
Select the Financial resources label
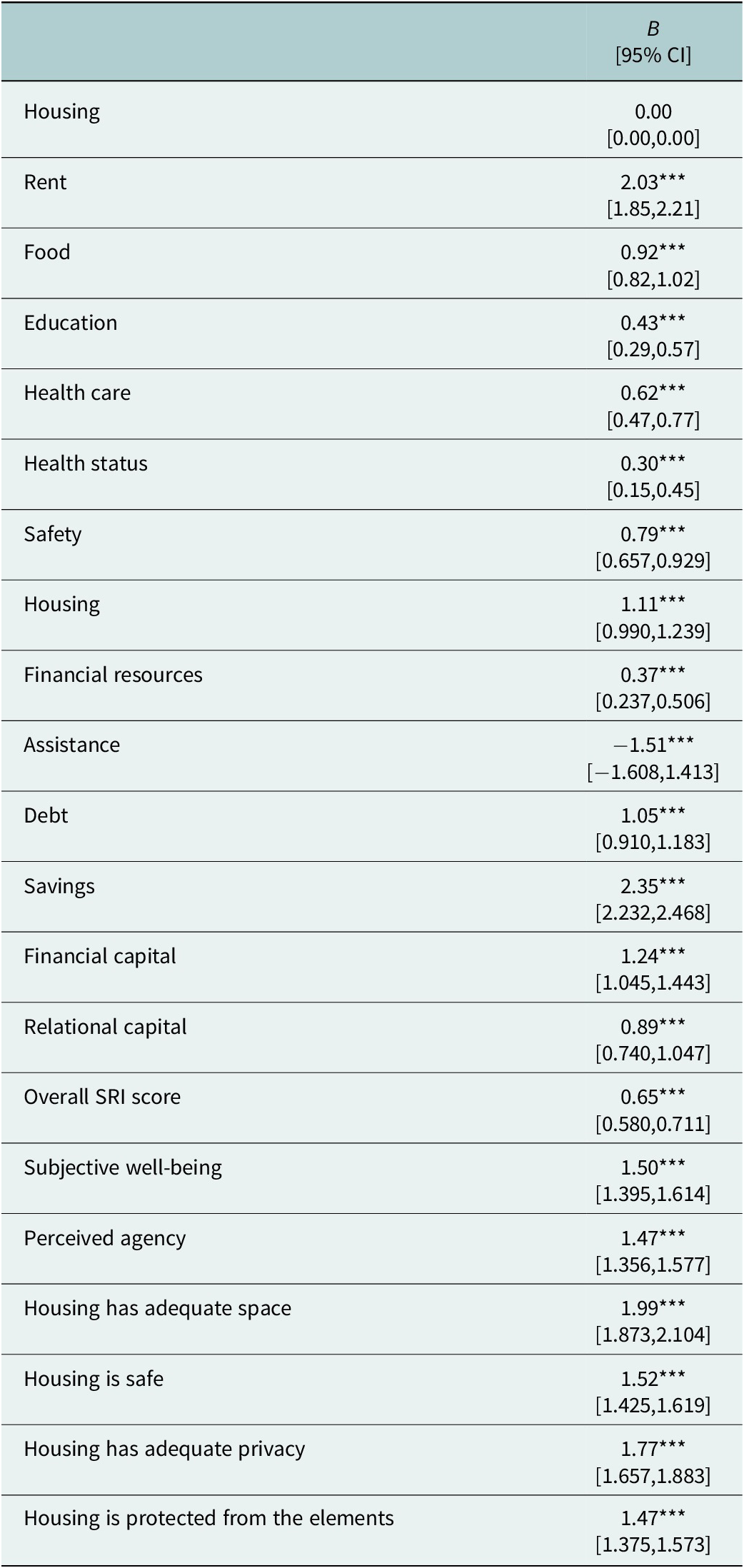113,675
